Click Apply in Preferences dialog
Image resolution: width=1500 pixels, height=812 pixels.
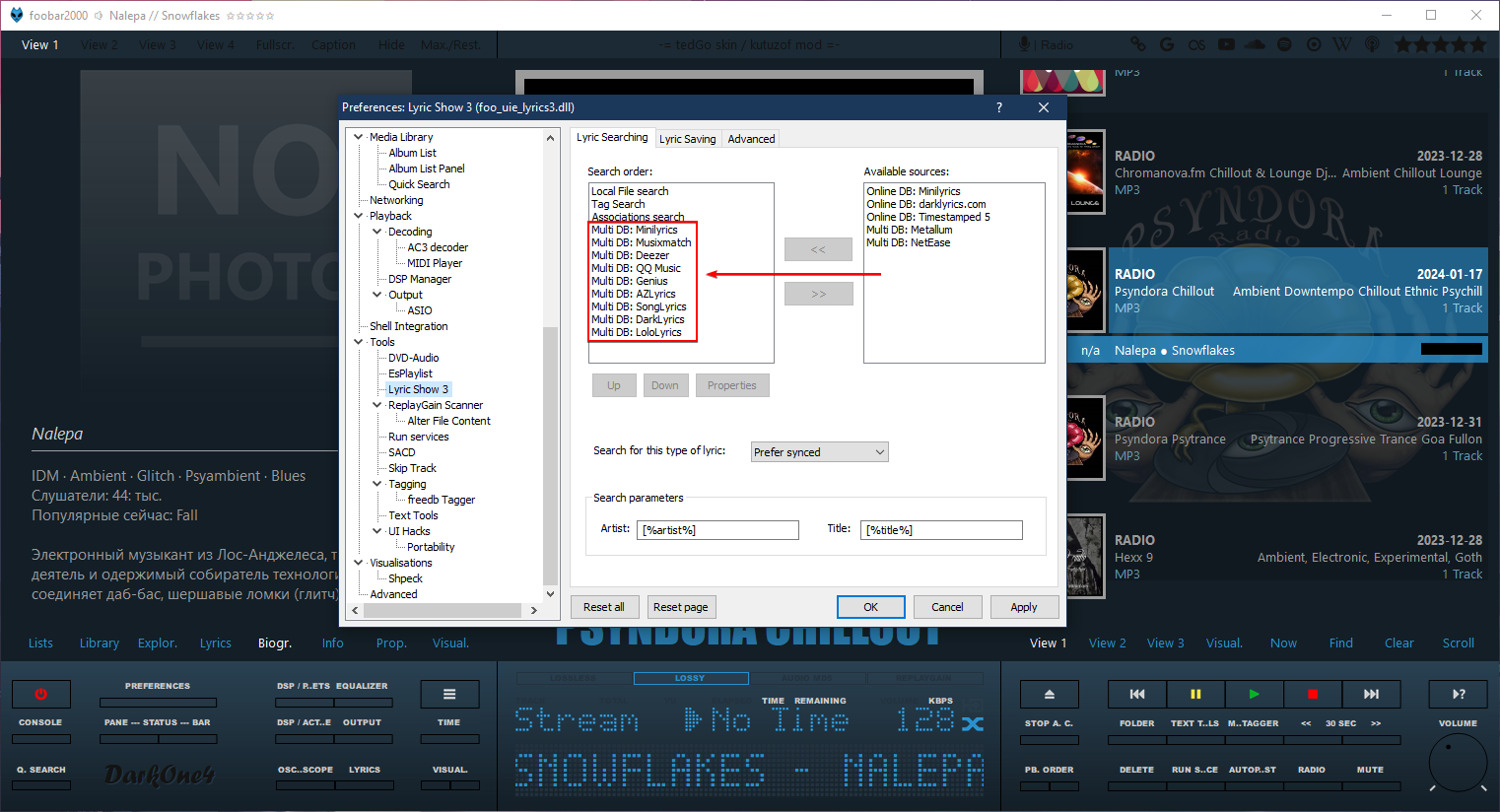1024,607
